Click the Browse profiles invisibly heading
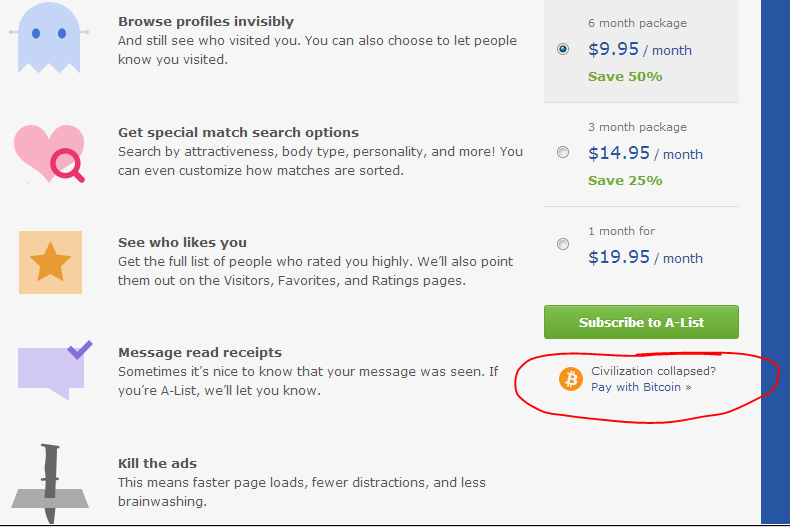The image size is (790, 527). (x=206, y=22)
